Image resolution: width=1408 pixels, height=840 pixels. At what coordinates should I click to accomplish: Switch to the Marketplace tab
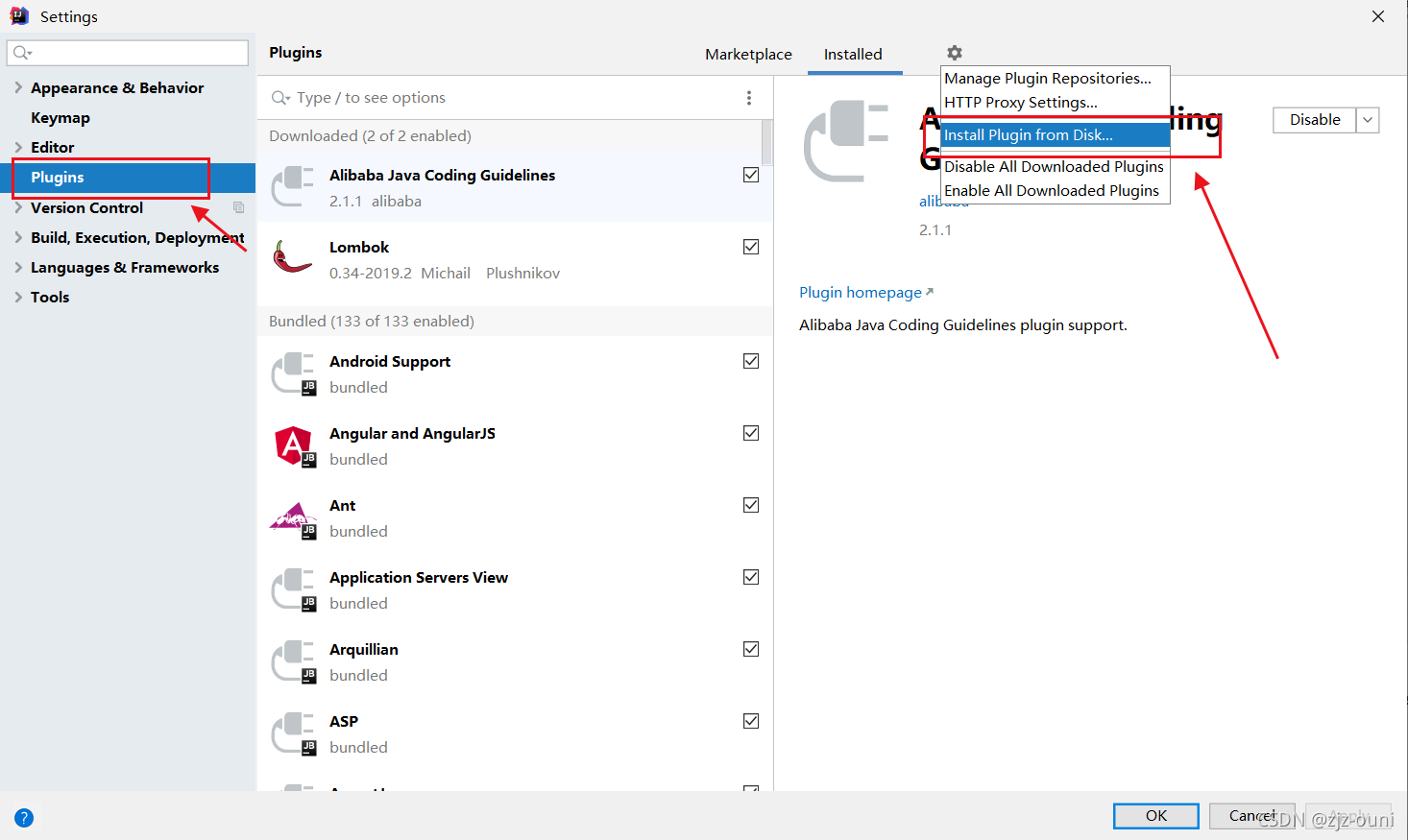tap(748, 55)
